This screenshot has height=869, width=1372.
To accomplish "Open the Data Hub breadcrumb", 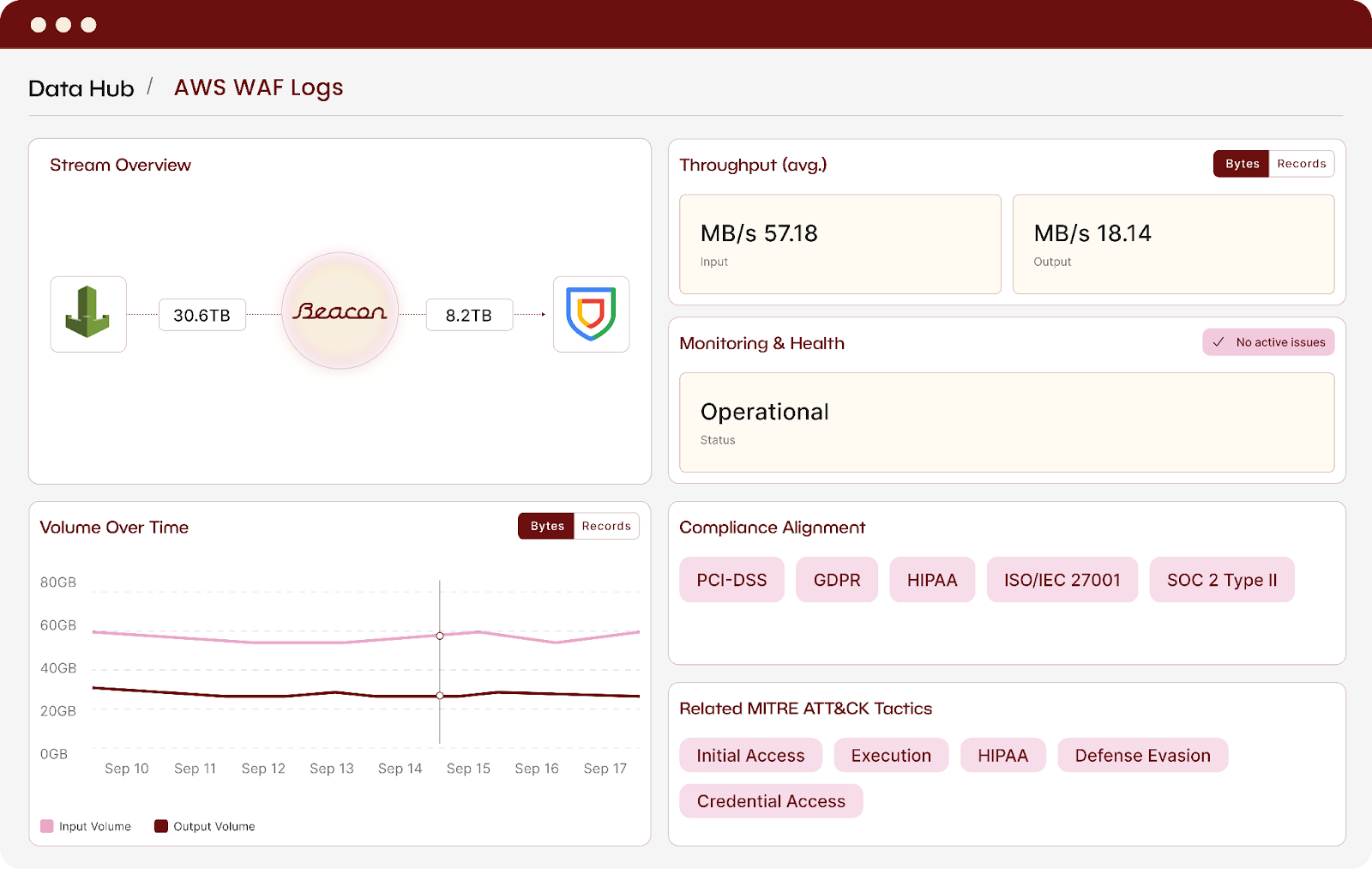I will 81,88.
